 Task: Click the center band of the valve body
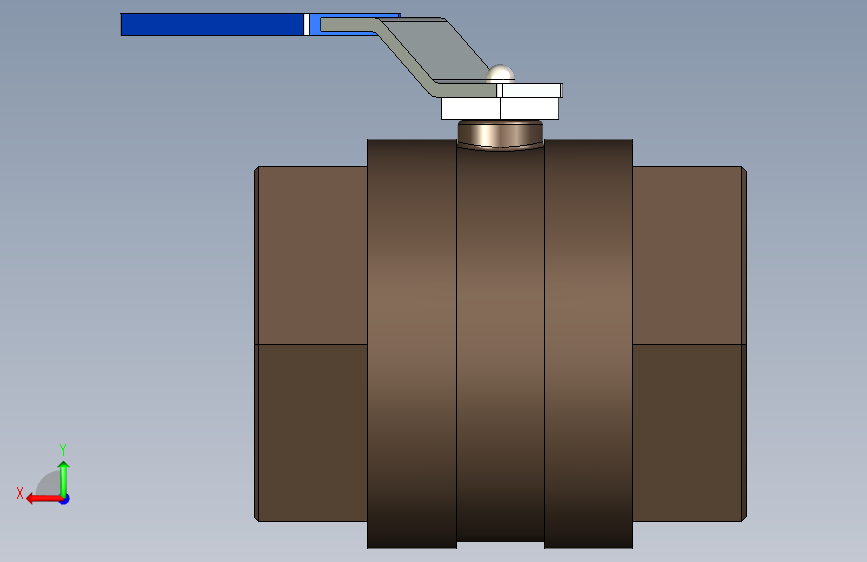coord(500,343)
